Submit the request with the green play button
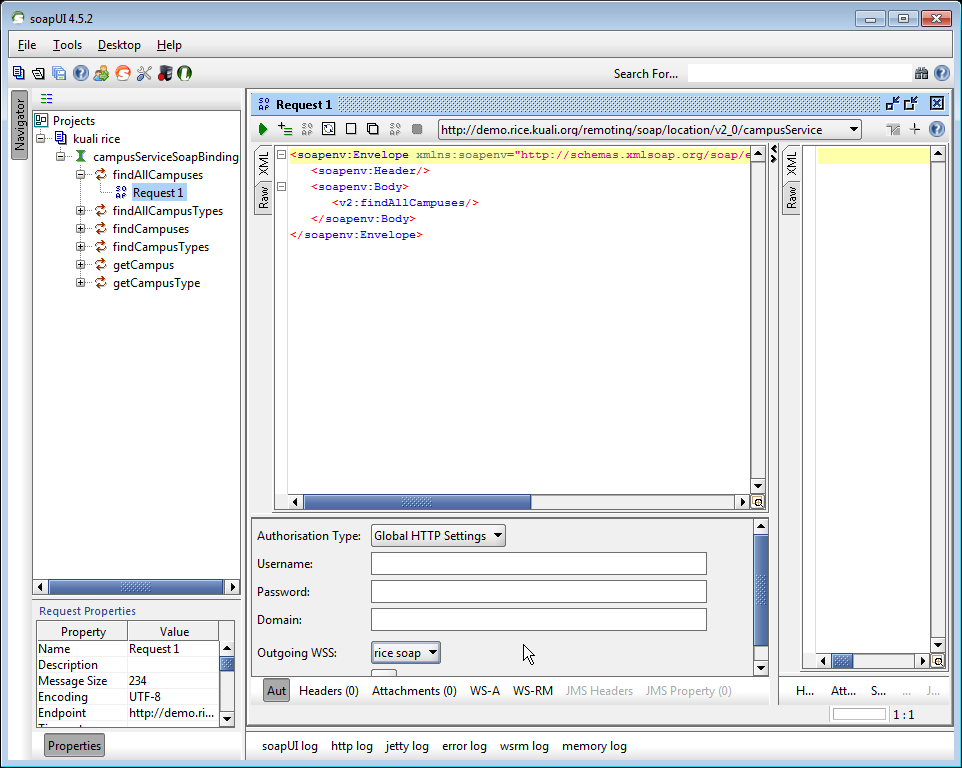This screenshot has width=962, height=768. [x=263, y=129]
